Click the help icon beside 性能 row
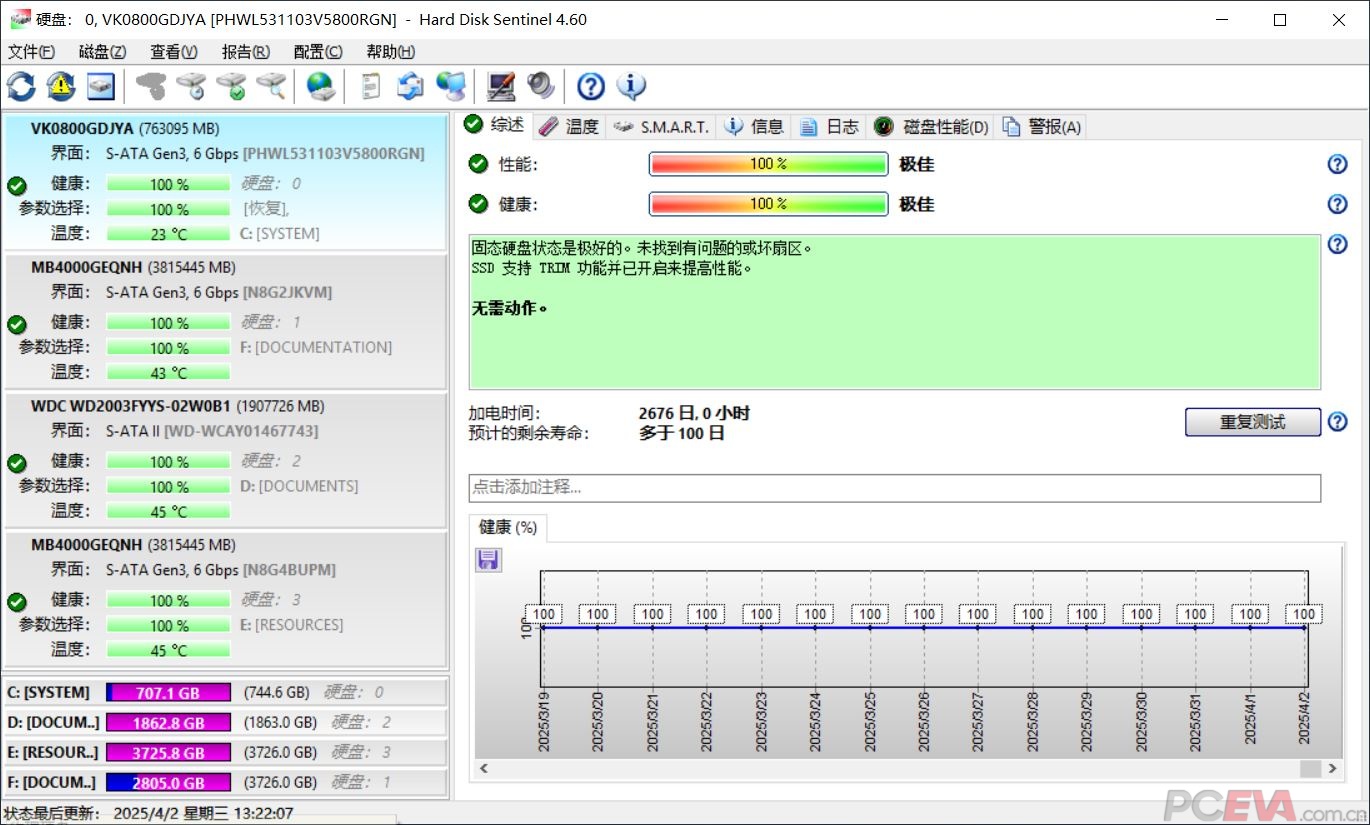The image size is (1370, 825). (x=1337, y=164)
